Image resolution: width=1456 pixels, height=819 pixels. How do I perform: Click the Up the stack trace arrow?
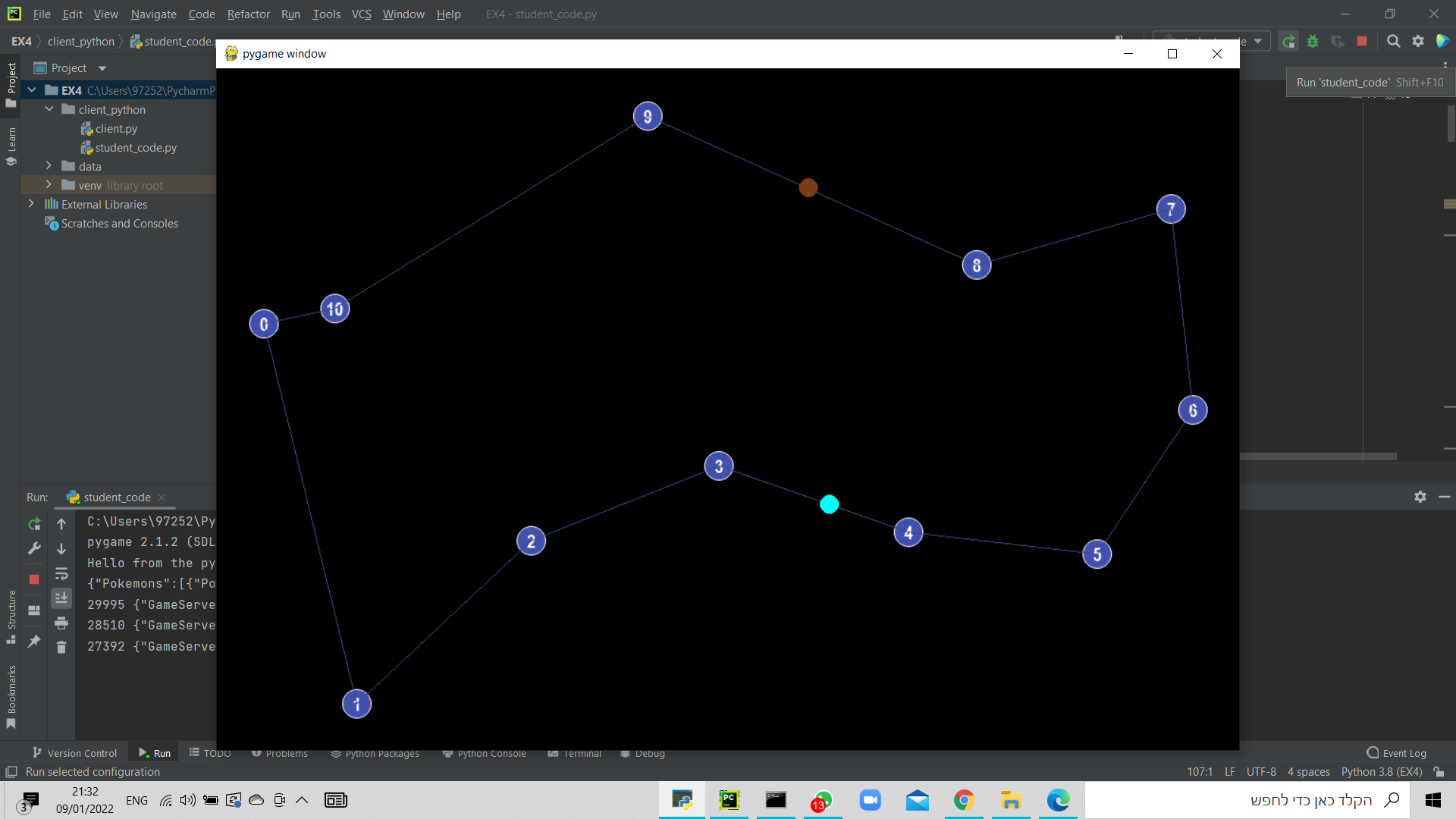61,524
